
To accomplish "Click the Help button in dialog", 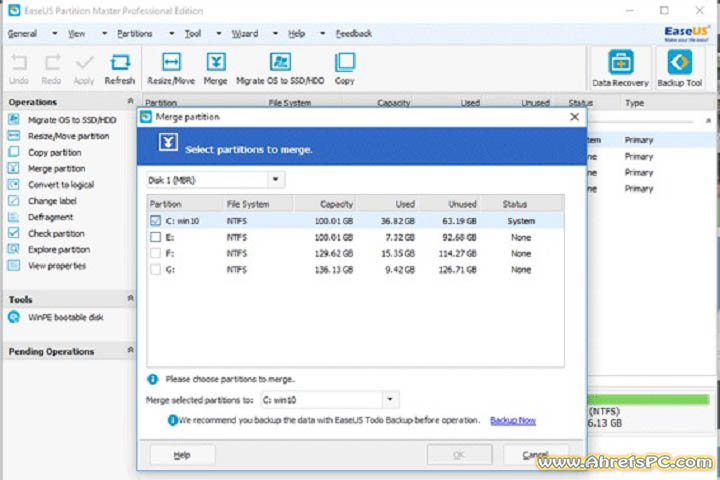I will [x=182, y=455].
